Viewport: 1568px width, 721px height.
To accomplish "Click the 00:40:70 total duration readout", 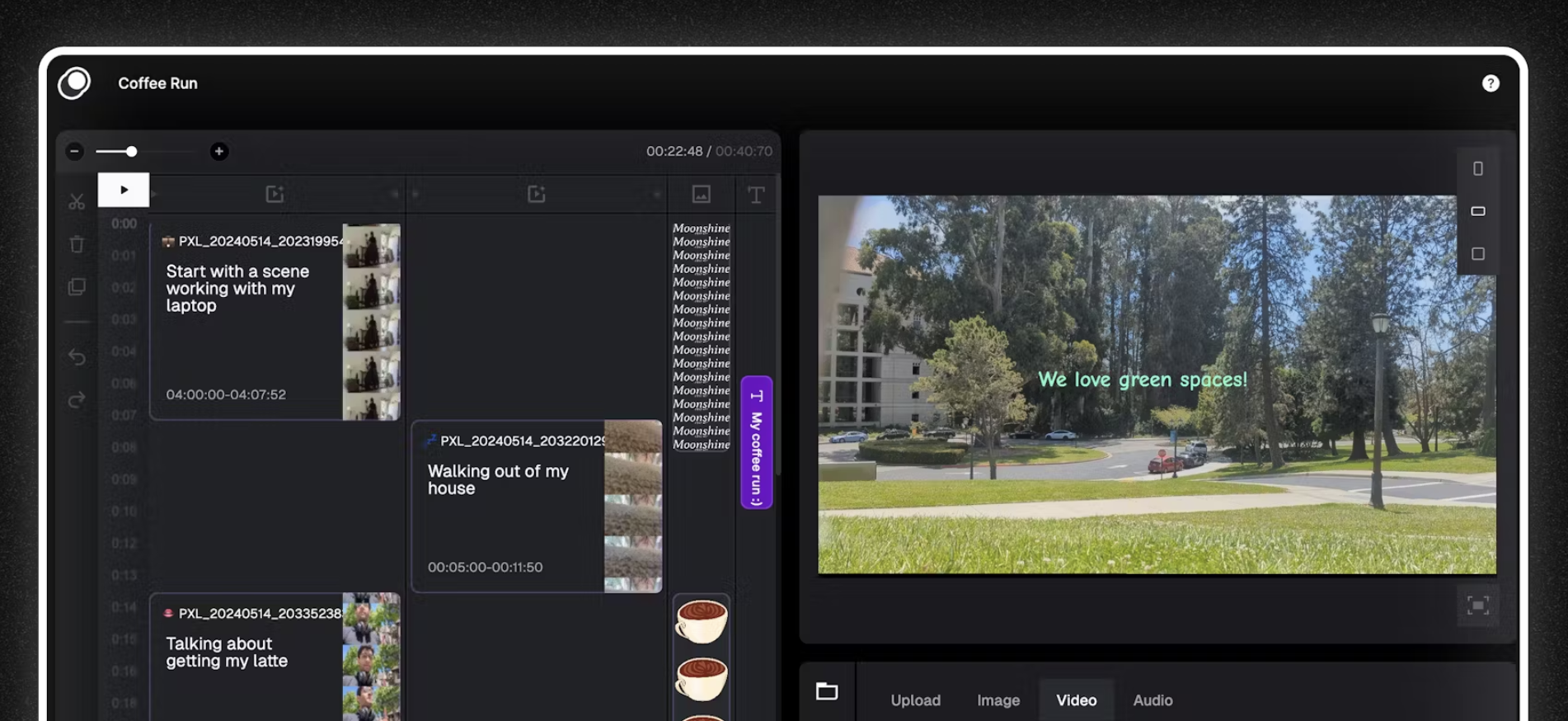I will [x=744, y=151].
